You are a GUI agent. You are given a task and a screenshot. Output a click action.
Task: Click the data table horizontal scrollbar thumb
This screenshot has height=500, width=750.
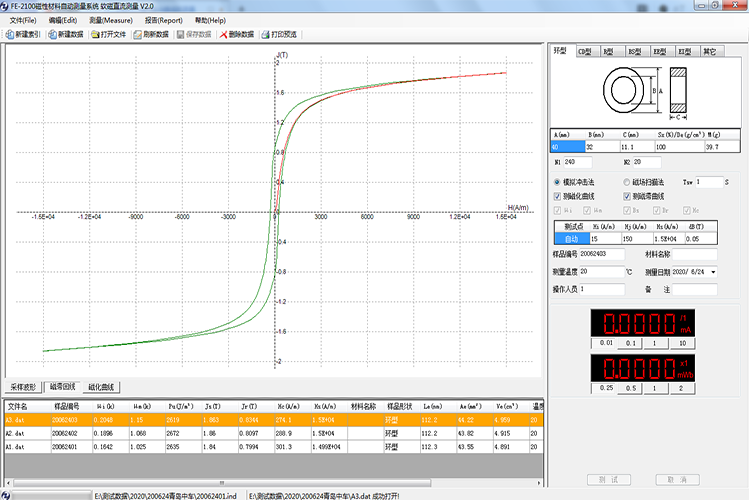(x=222, y=483)
